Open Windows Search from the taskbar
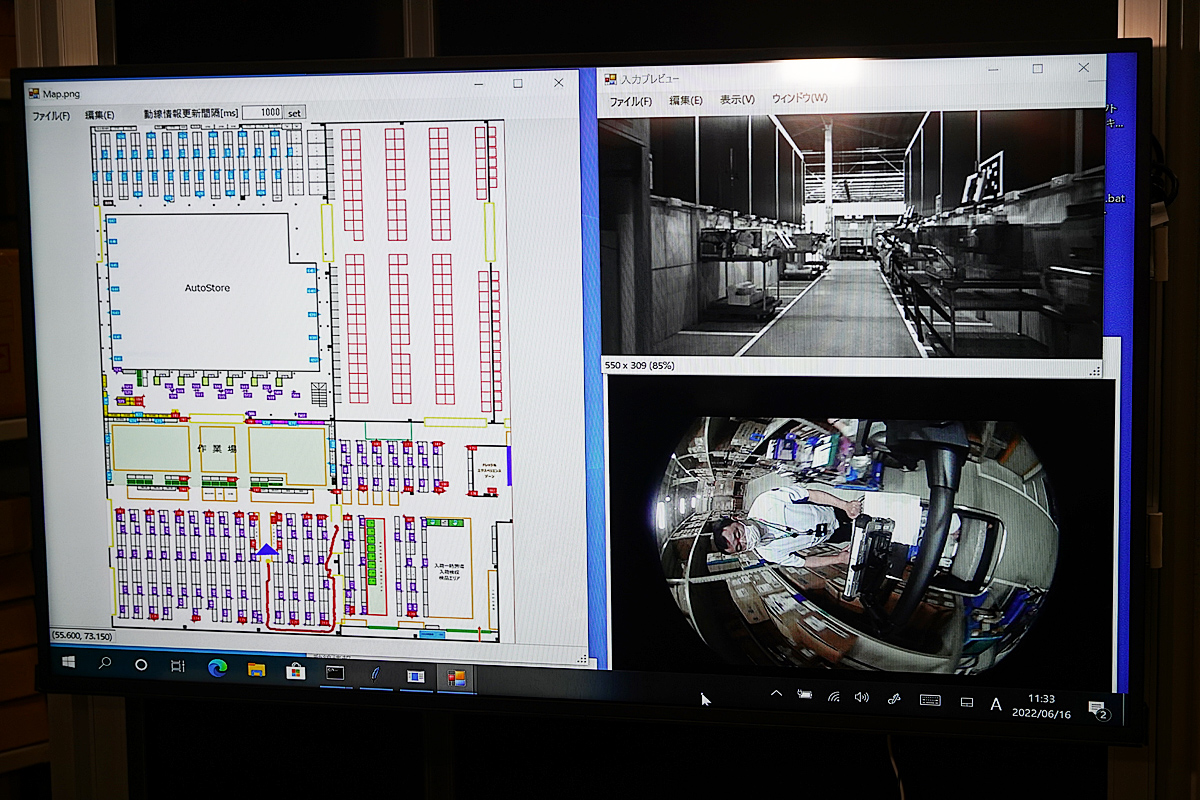This screenshot has height=800, width=1200. point(105,663)
